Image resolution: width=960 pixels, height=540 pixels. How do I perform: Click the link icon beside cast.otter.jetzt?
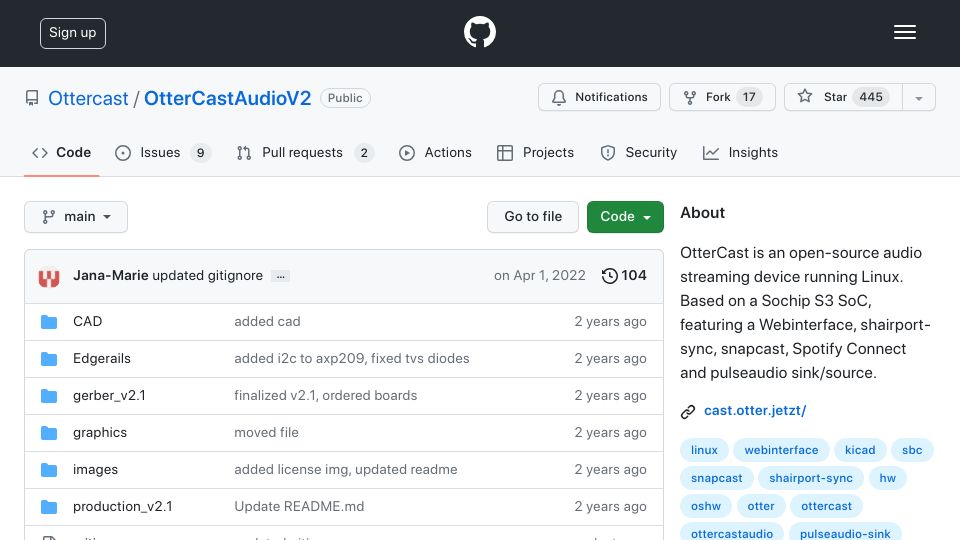click(x=688, y=411)
